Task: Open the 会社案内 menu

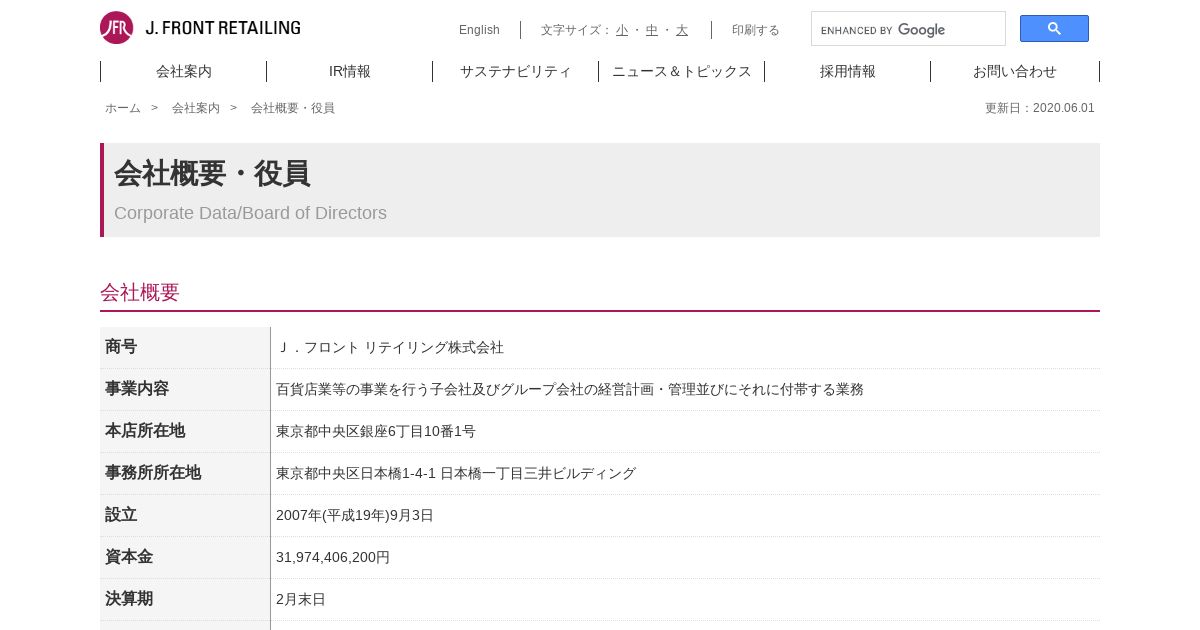Action: pos(184,71)
